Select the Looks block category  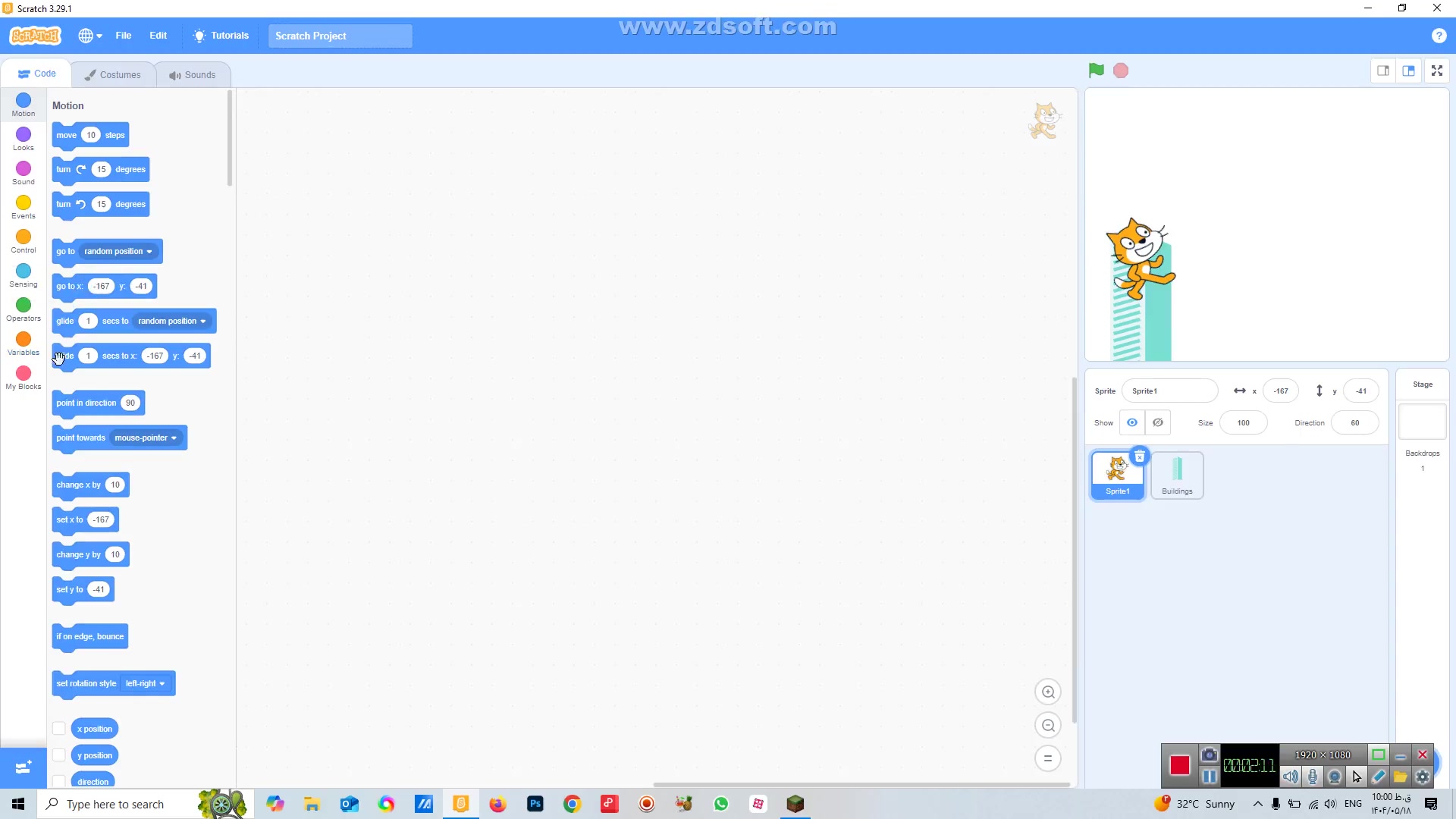[x=24, y=135]
